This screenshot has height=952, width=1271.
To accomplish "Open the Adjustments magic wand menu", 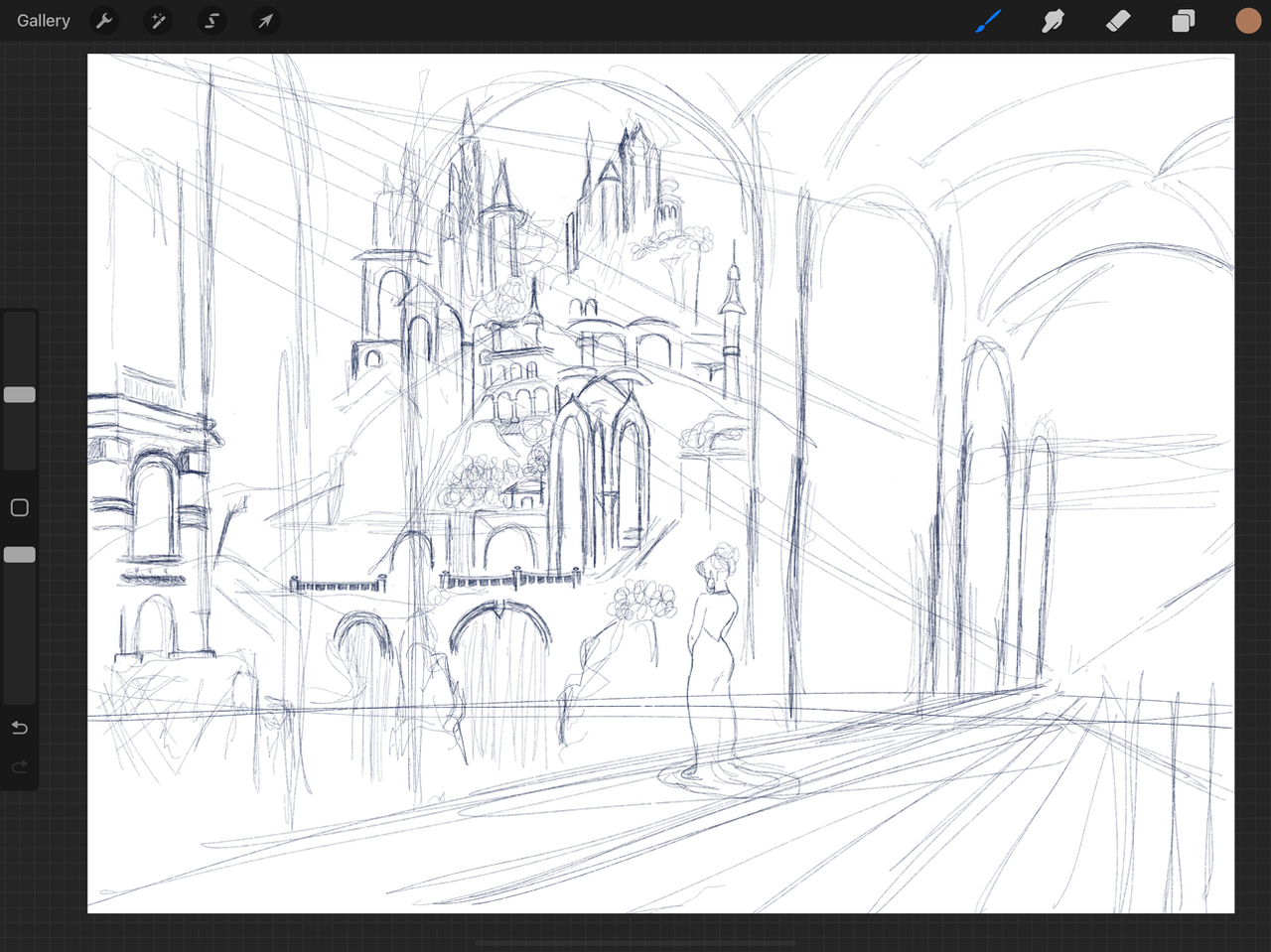I will [158, 21].
